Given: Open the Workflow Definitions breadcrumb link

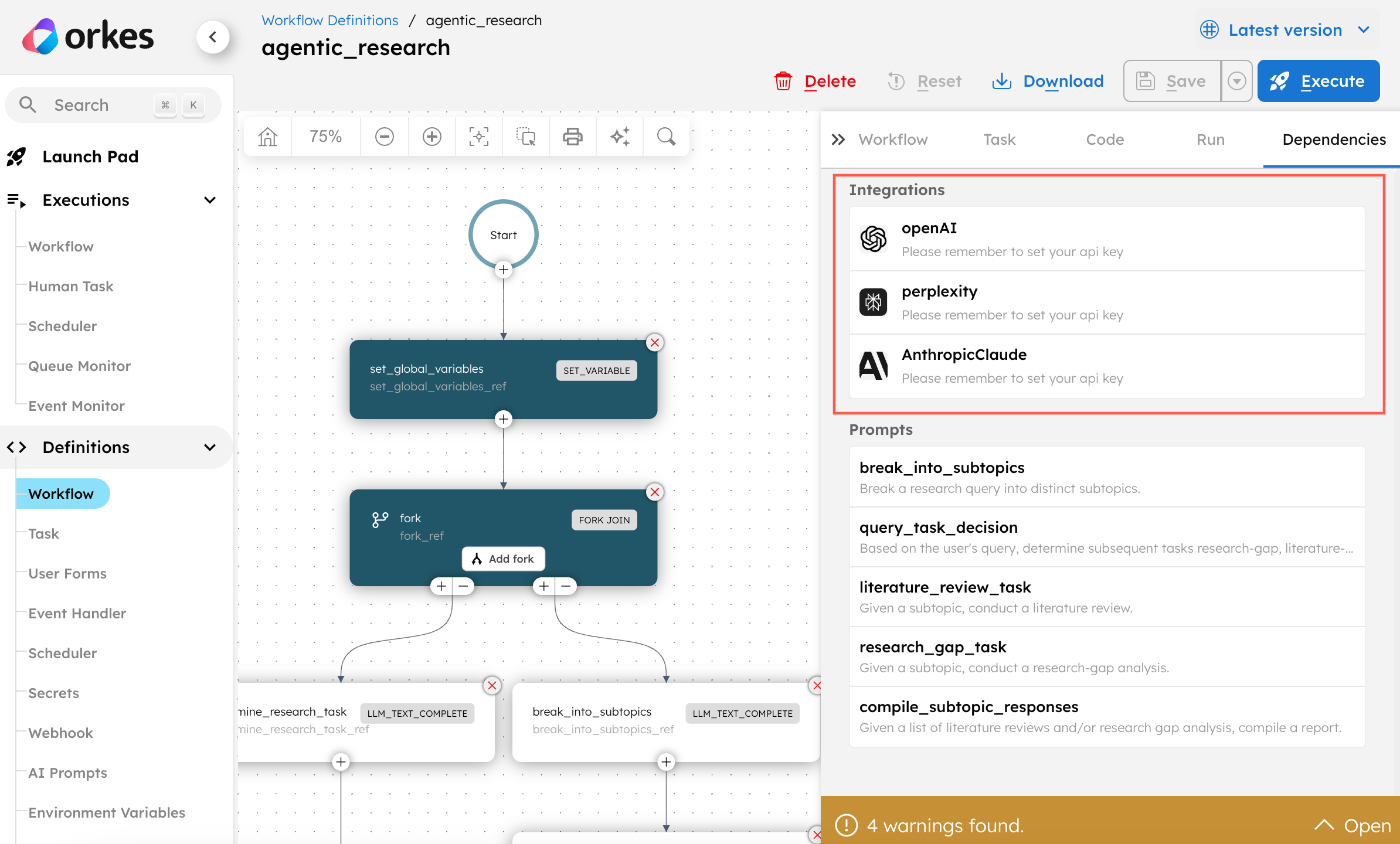Looking at the screenshot, I should (x=330, y=21).
